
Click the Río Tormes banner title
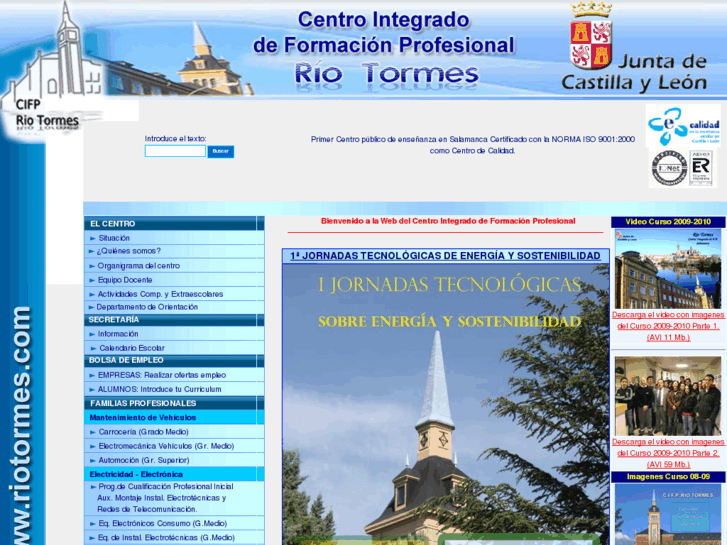(387, 74)
